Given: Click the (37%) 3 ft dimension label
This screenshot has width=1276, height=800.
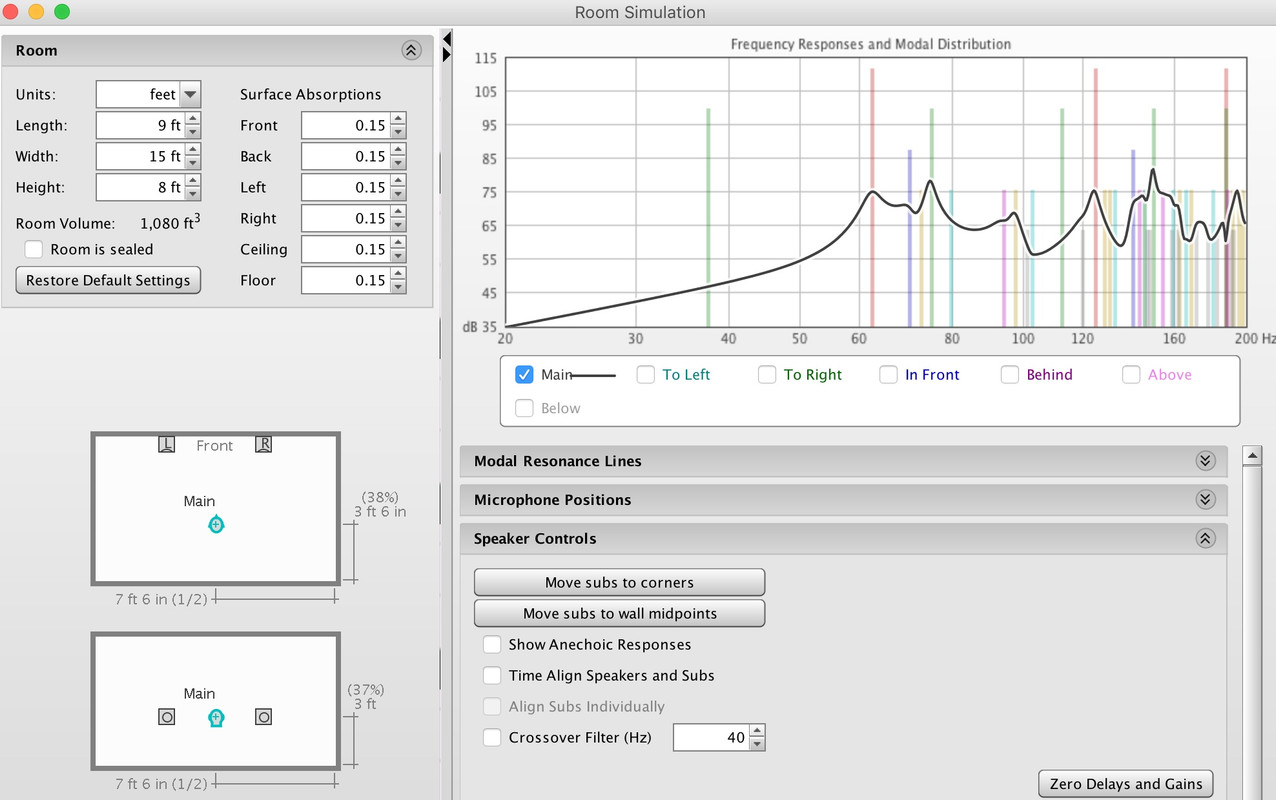Looking at the screenshot, I should tap(366, 697).
